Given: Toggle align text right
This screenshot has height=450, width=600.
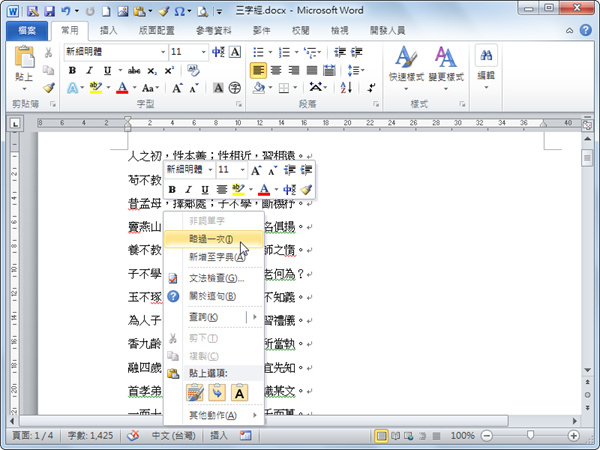Looking at the screenshot, I should tap(293, 70).
